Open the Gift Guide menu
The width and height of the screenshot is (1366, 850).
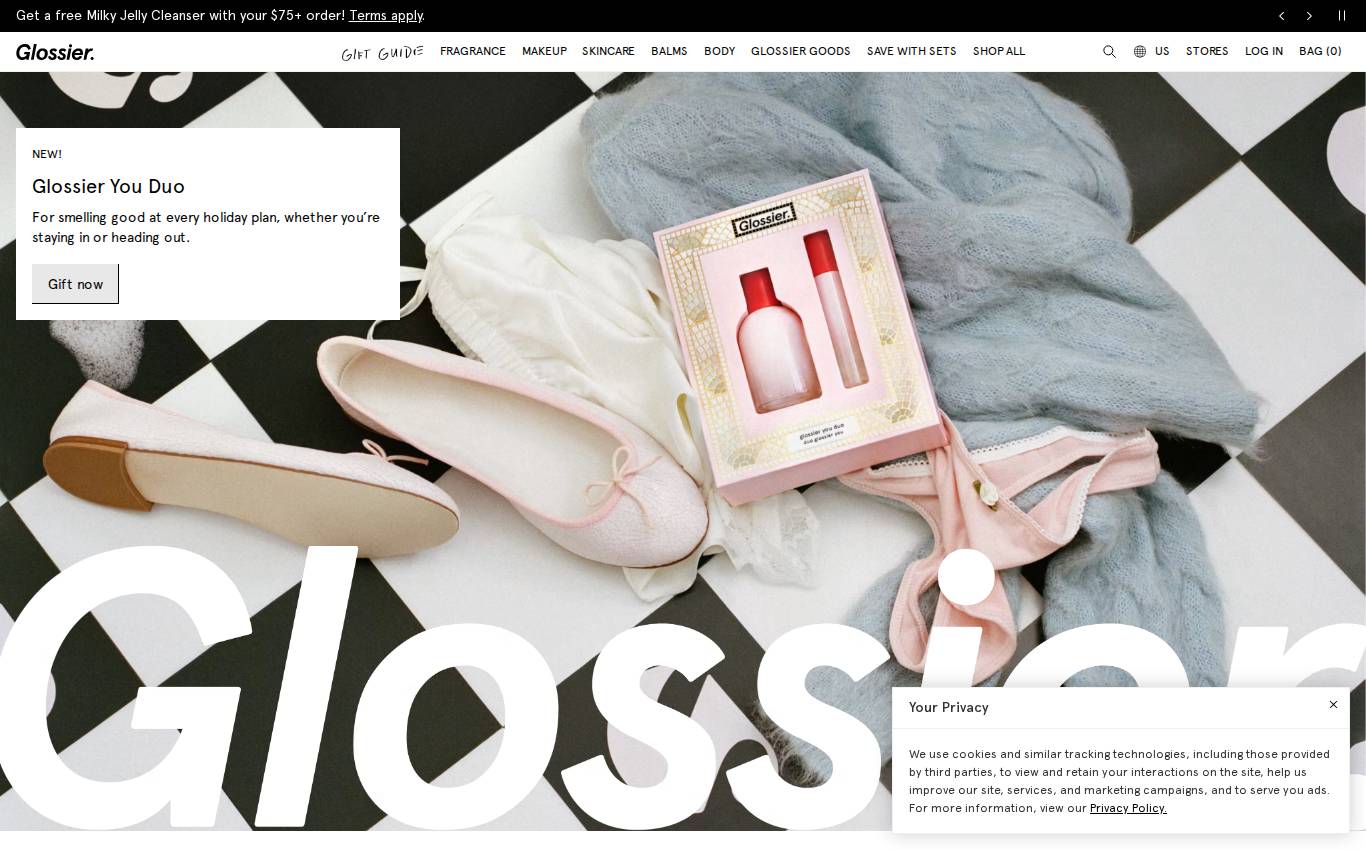382,52
